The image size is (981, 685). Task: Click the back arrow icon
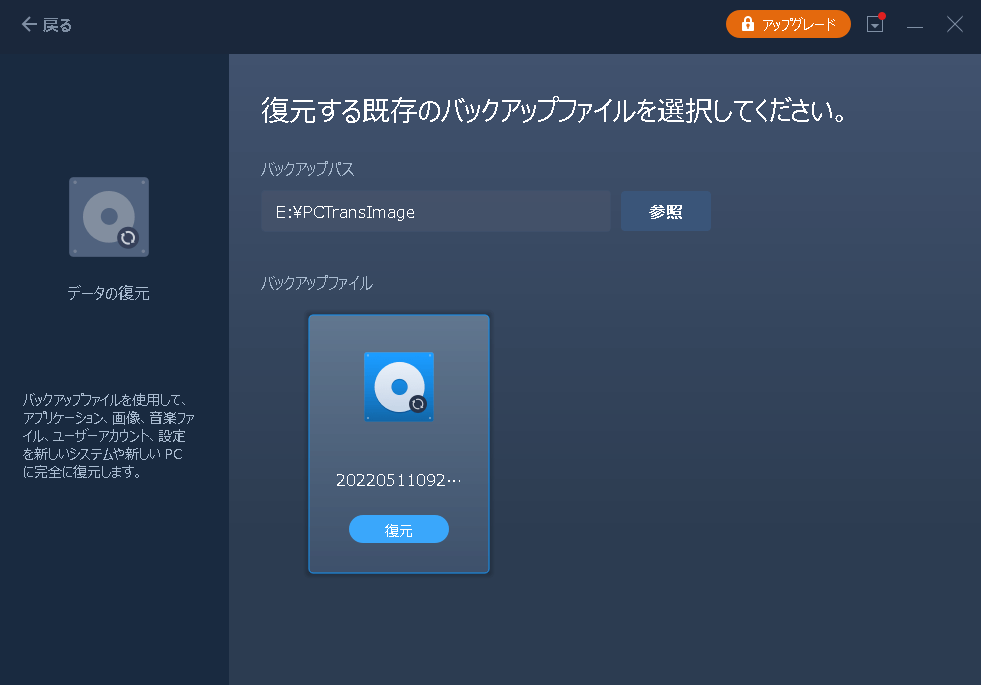coord(29,25)
